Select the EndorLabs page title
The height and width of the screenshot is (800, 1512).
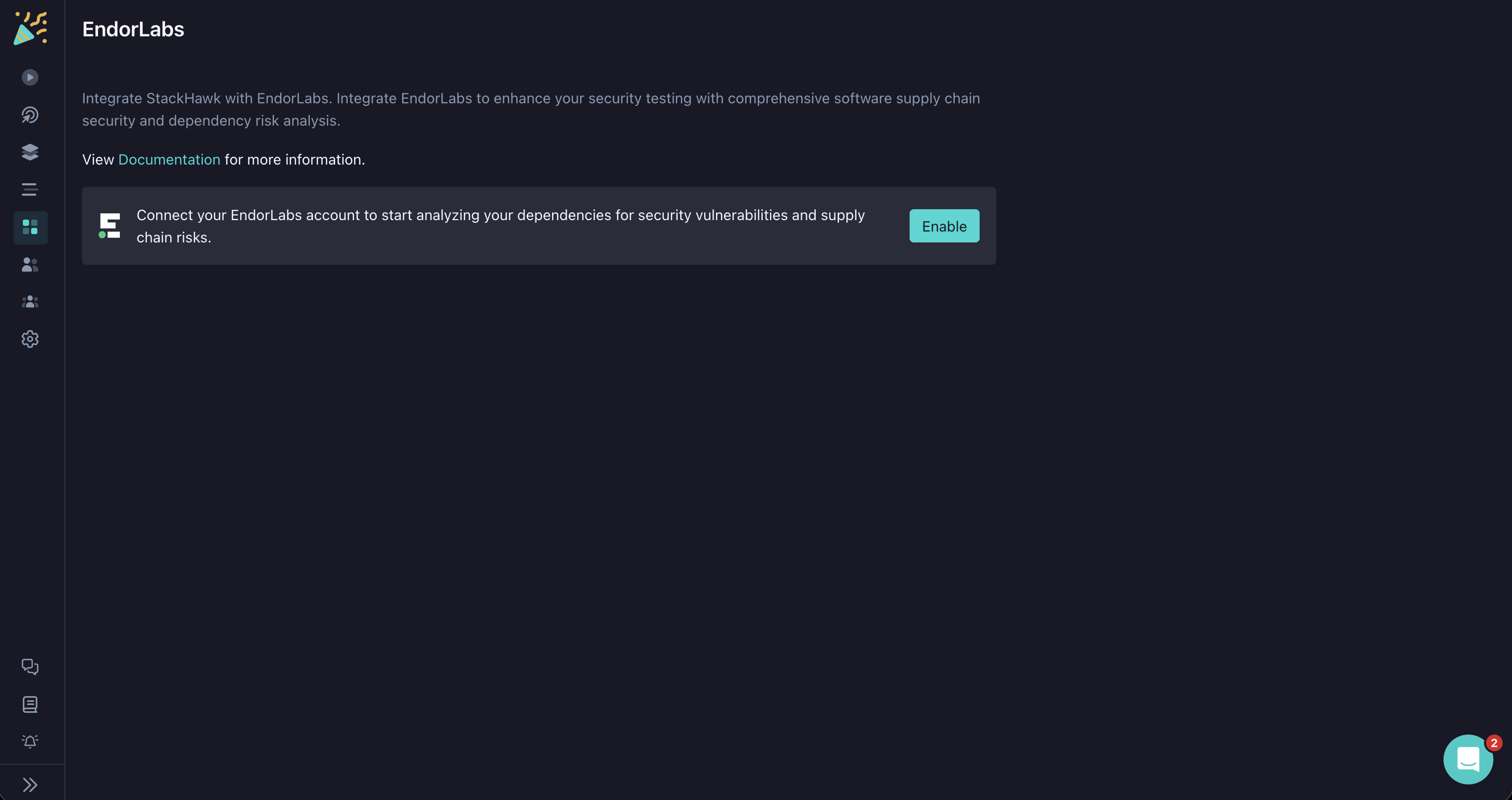pos(133,29)
